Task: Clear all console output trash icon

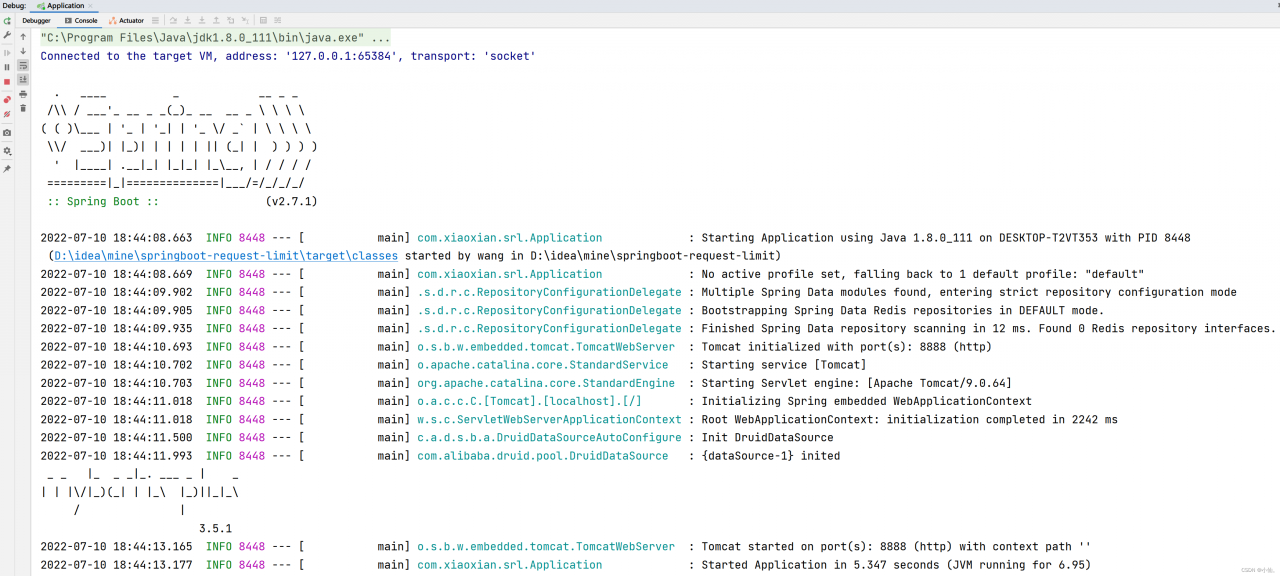Action: coord(23,108)
